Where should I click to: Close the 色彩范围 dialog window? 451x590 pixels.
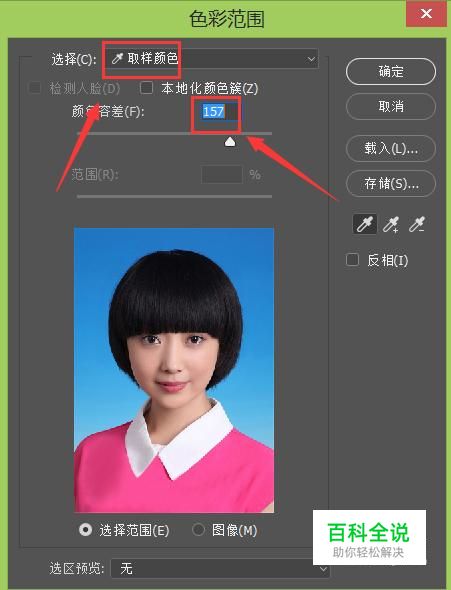pos(426,14)
